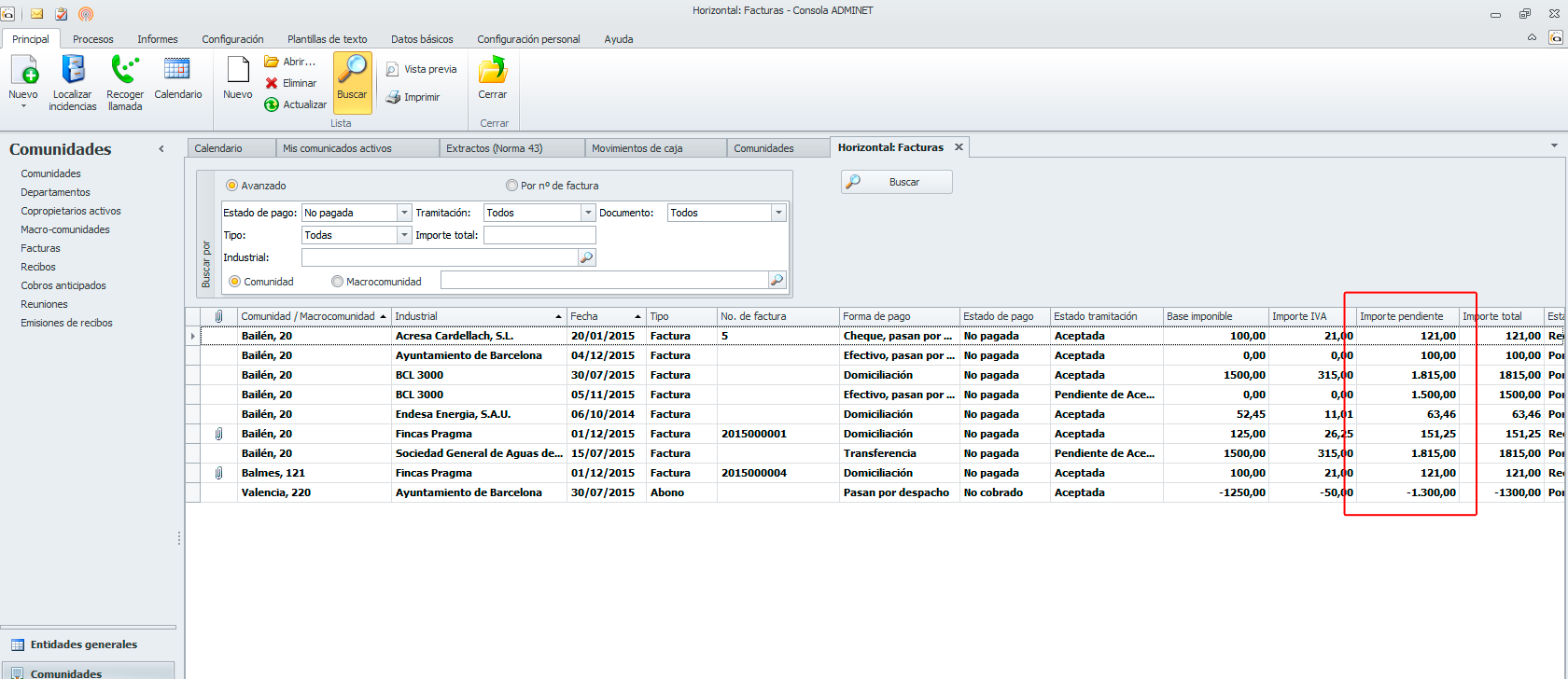The width and height of the screenshot is (1568, 679).
Task: Click the Localizar incidencias icon
Action: [x=73, y=70]
